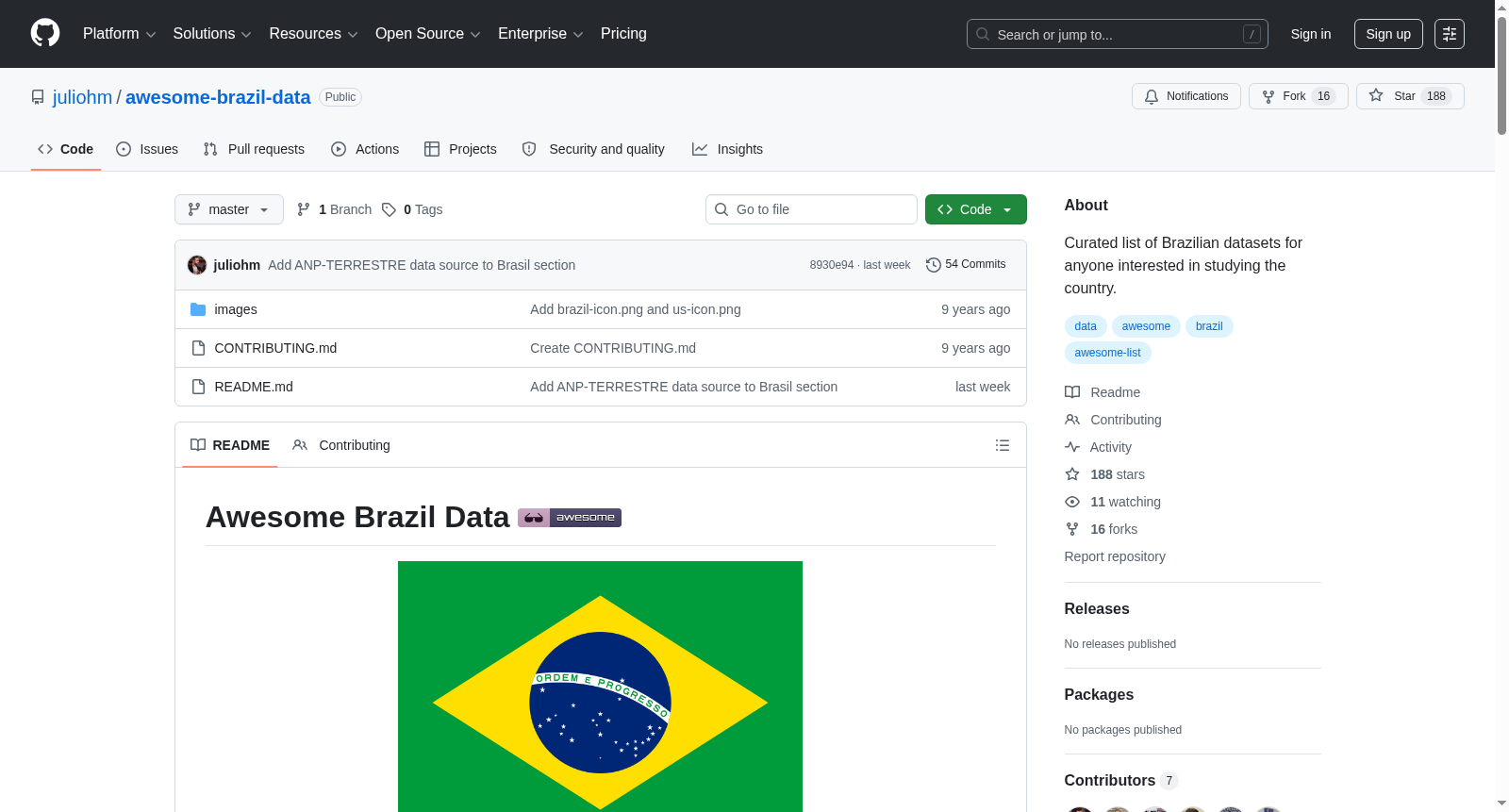Click Report repository
The image size is (1509, 812).
tap(1115, 556)
